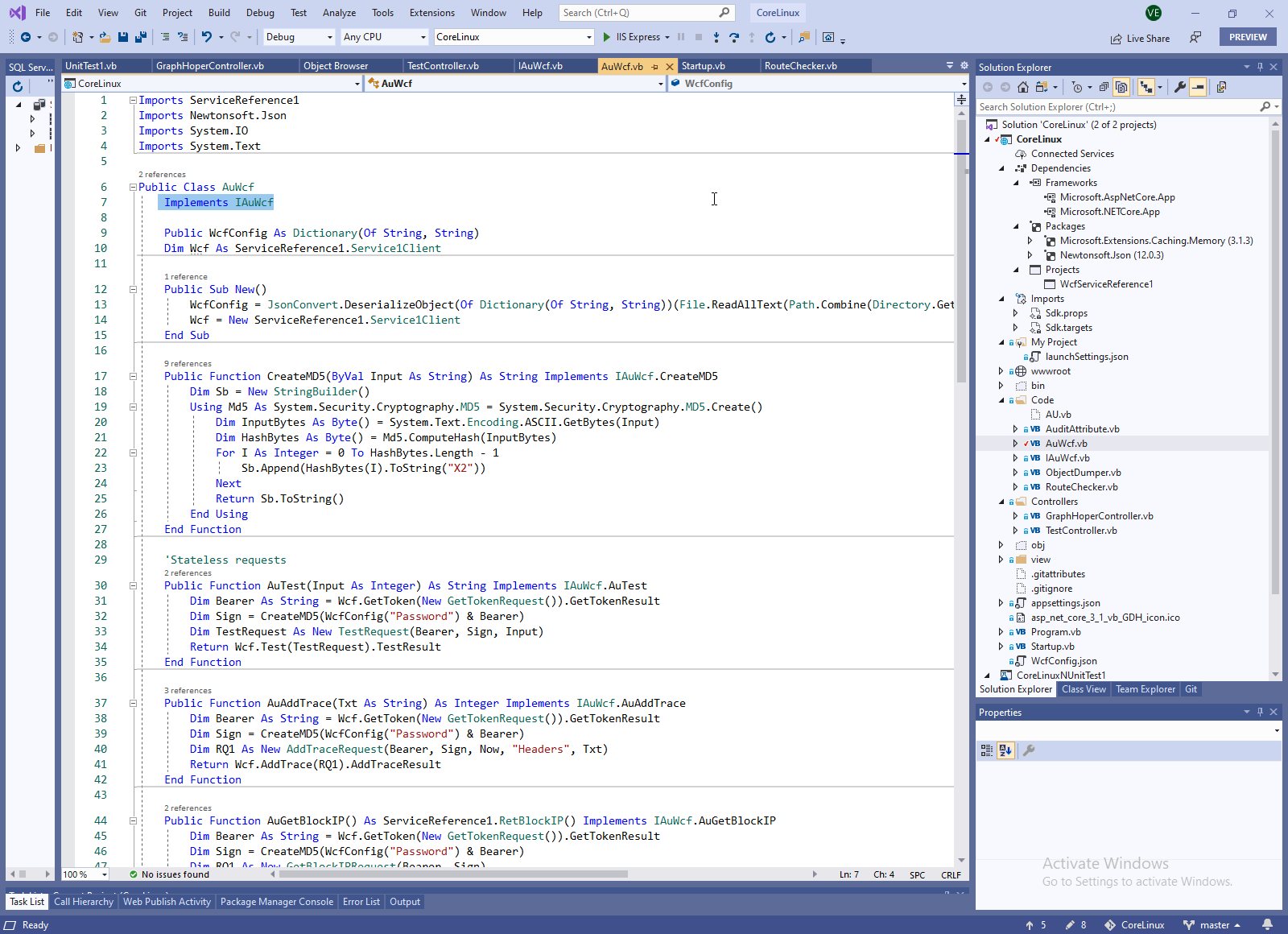Toggle Show All Files in Solution Explorer

[x=1121, y=87]
